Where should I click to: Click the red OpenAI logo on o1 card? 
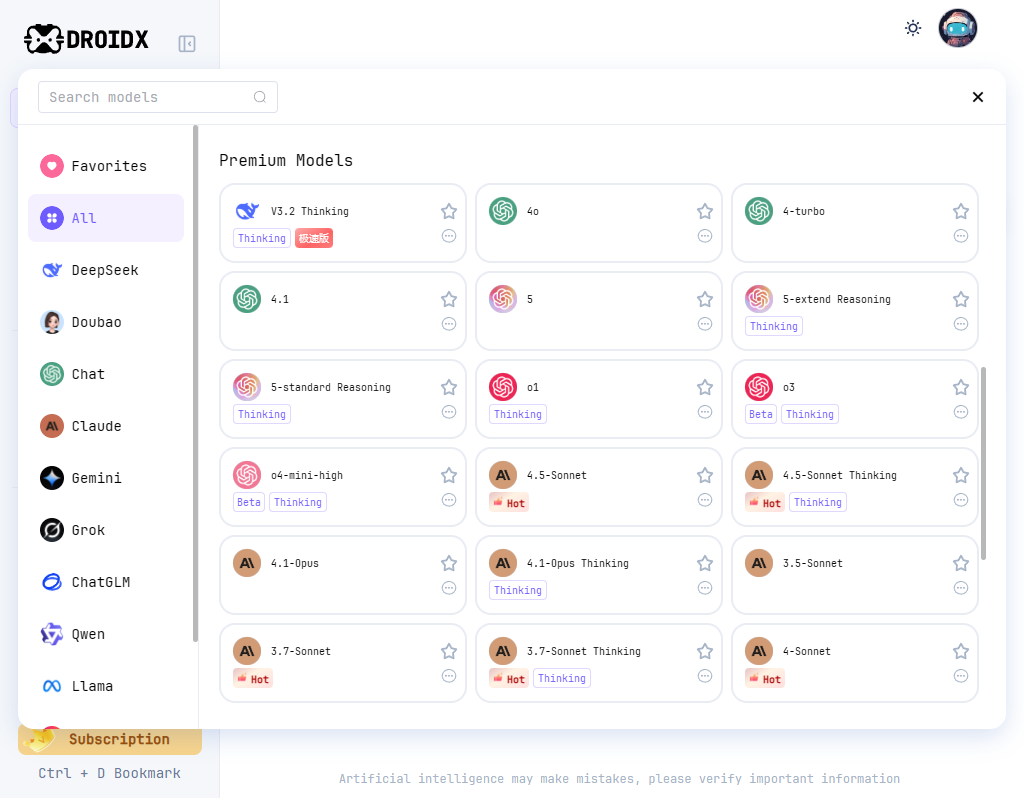[503, 387]
